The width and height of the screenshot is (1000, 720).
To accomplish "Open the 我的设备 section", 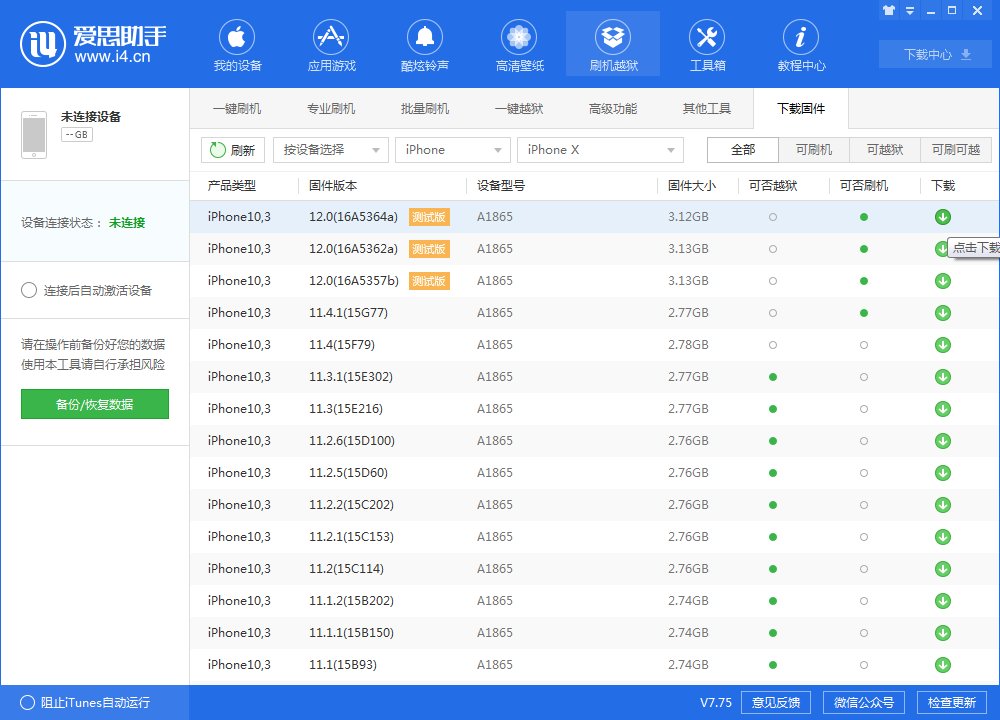I will pos(237,43).
